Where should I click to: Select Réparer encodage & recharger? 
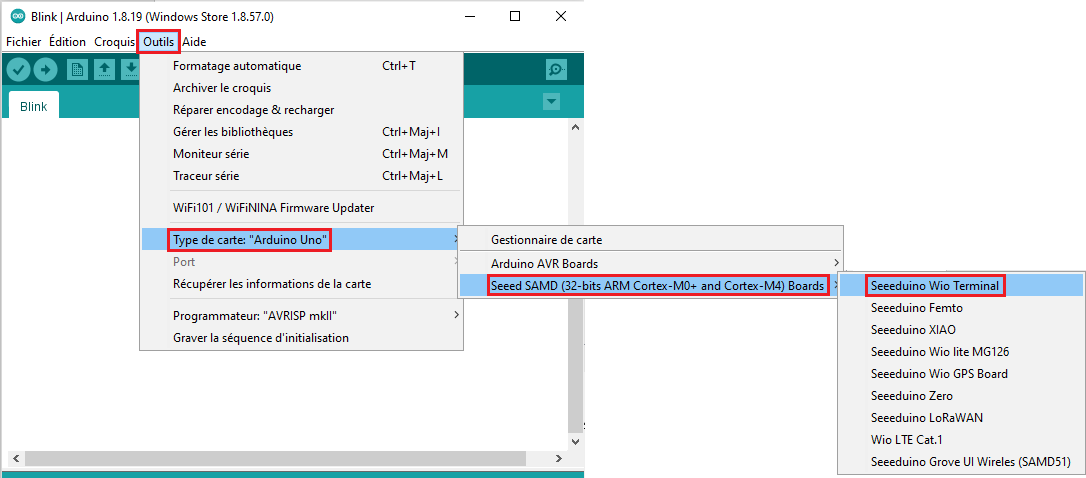(x=301, y=109)
